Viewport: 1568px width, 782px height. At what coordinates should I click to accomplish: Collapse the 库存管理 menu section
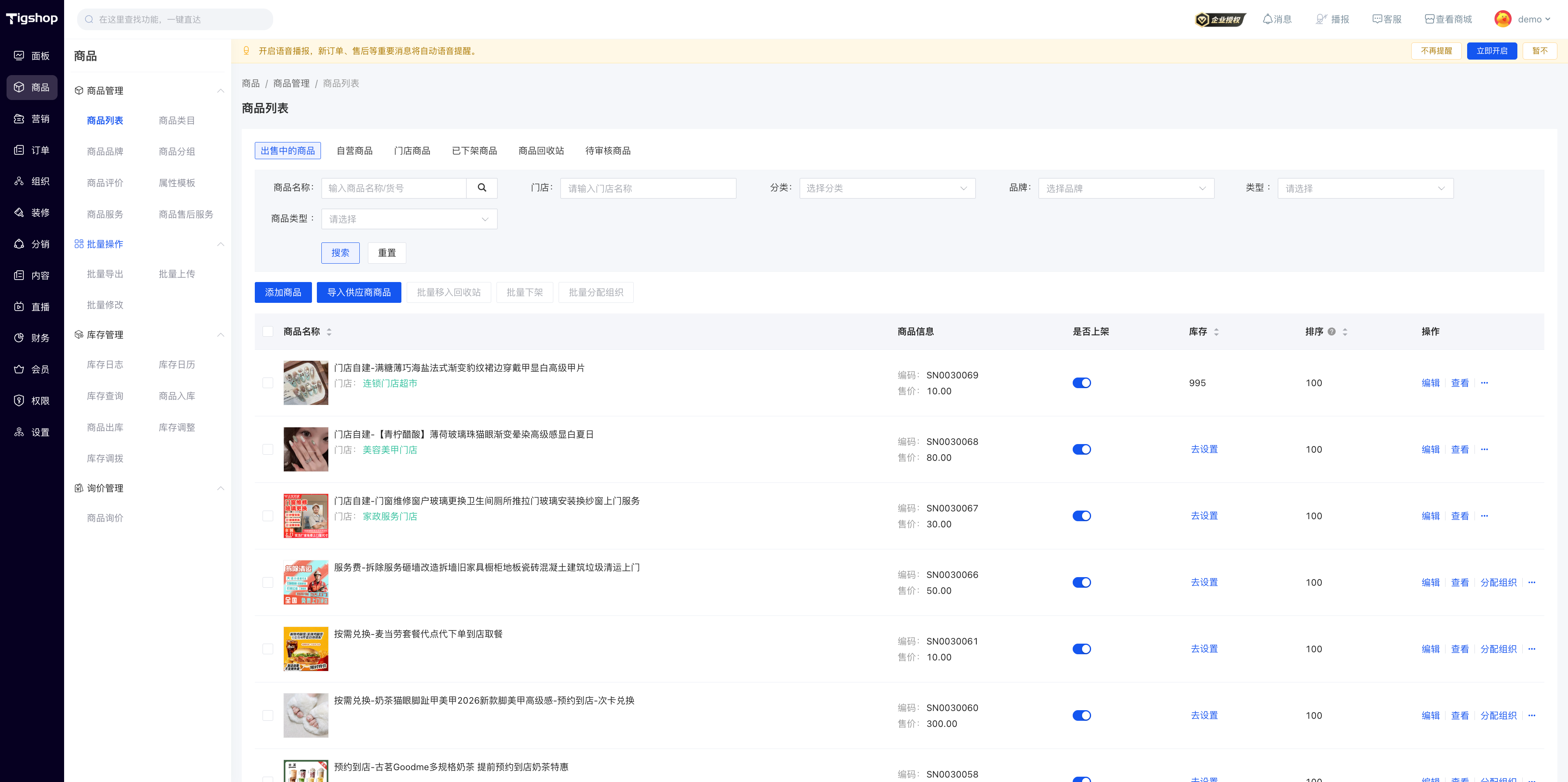220,335
